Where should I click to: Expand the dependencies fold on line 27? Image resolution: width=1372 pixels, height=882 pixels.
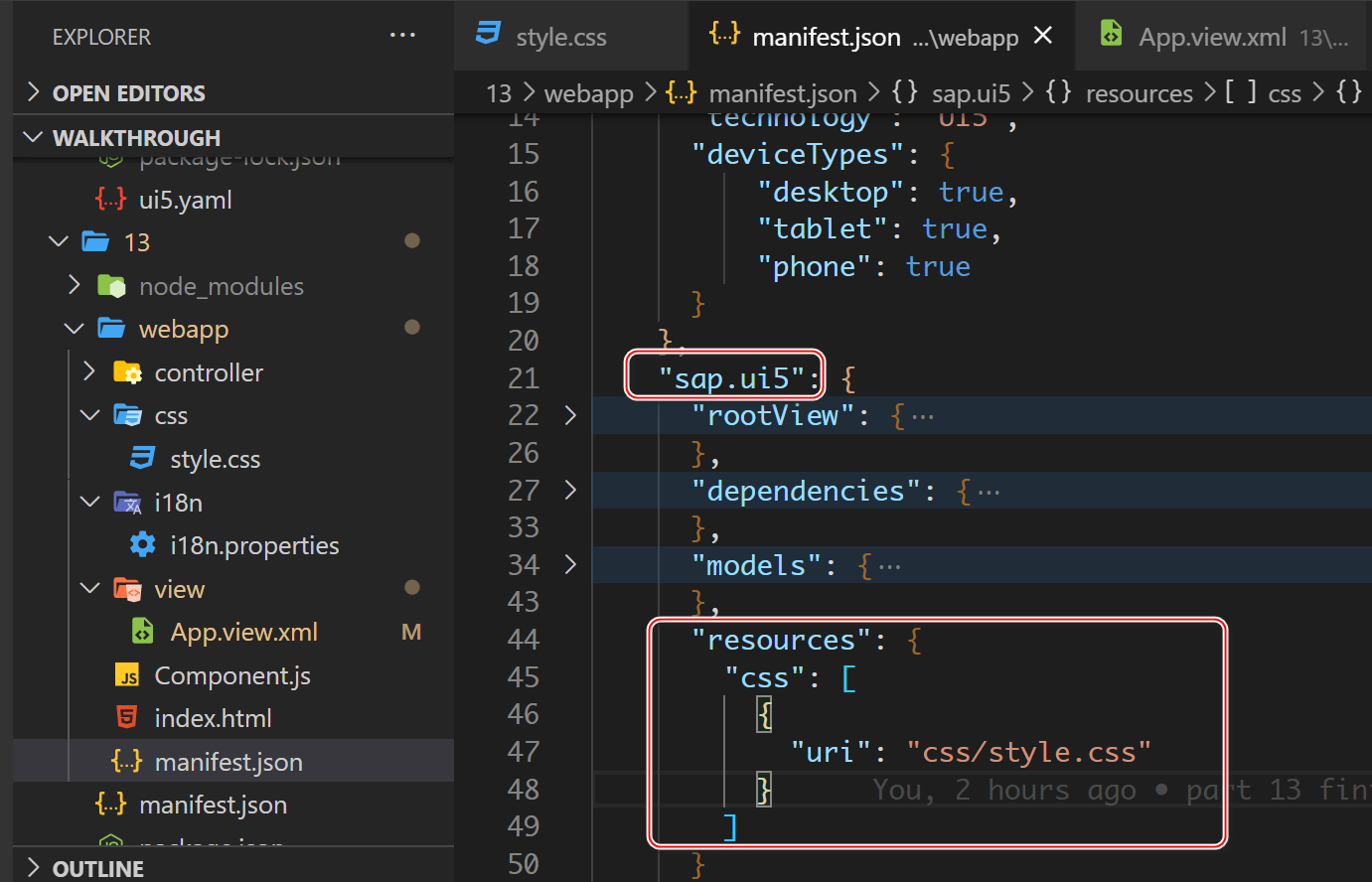point(571,490)
